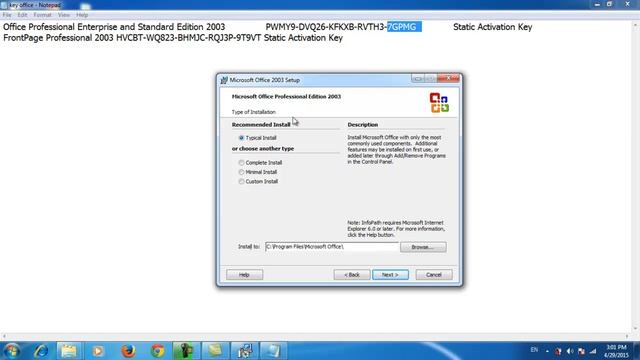This screenshot has height=360, width=640.
Task: Click the highlighted 7GPMG key segment
Action: coord(402,27)
